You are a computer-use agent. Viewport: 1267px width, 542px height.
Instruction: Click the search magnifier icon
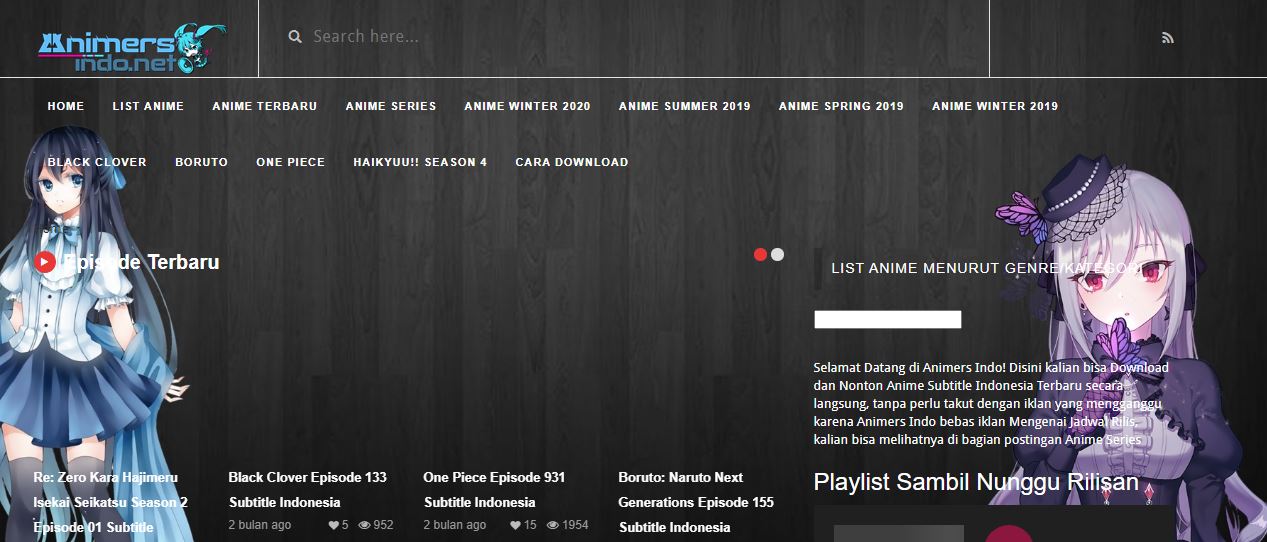coord(295,37)
